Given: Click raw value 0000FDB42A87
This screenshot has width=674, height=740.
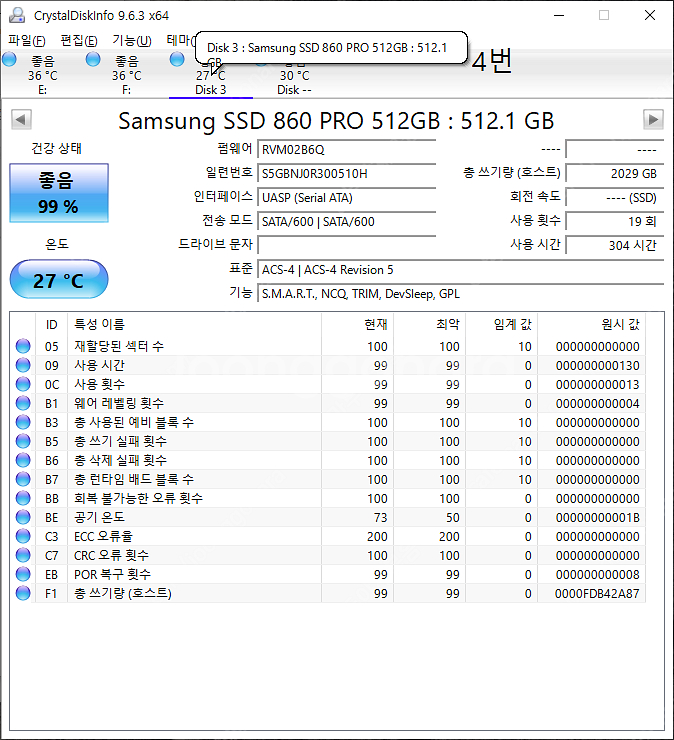Looking at the screenshot, I should coord(597,593).
